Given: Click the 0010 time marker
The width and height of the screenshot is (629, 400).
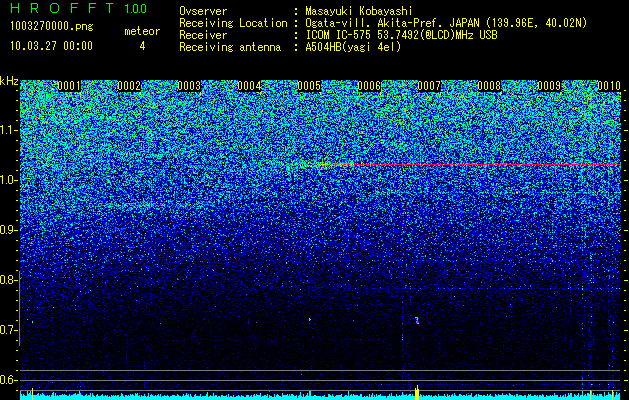Looking at the screenshot, I should [609, 86].
